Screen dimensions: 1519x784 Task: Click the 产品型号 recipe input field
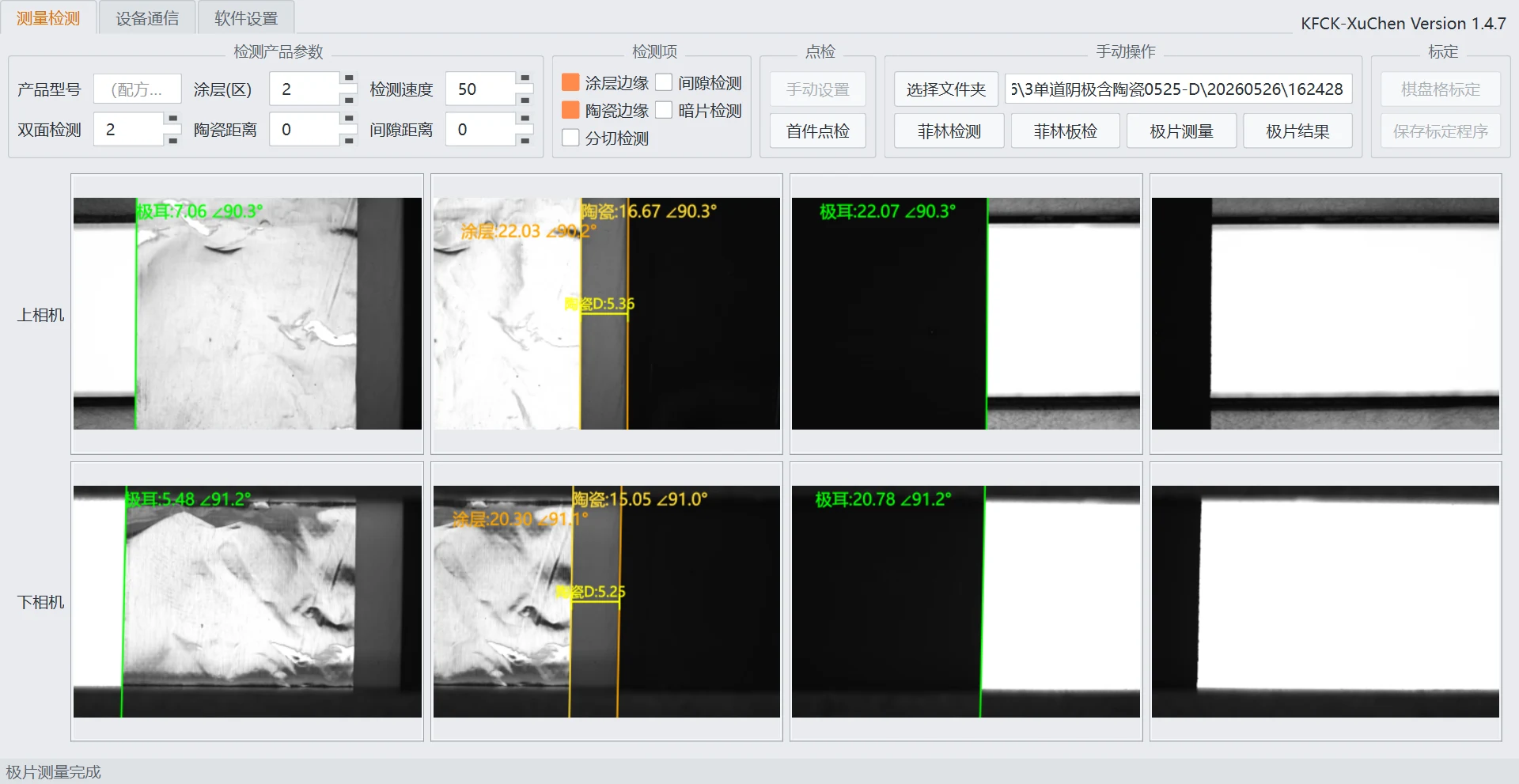click(x=138, y=89)
